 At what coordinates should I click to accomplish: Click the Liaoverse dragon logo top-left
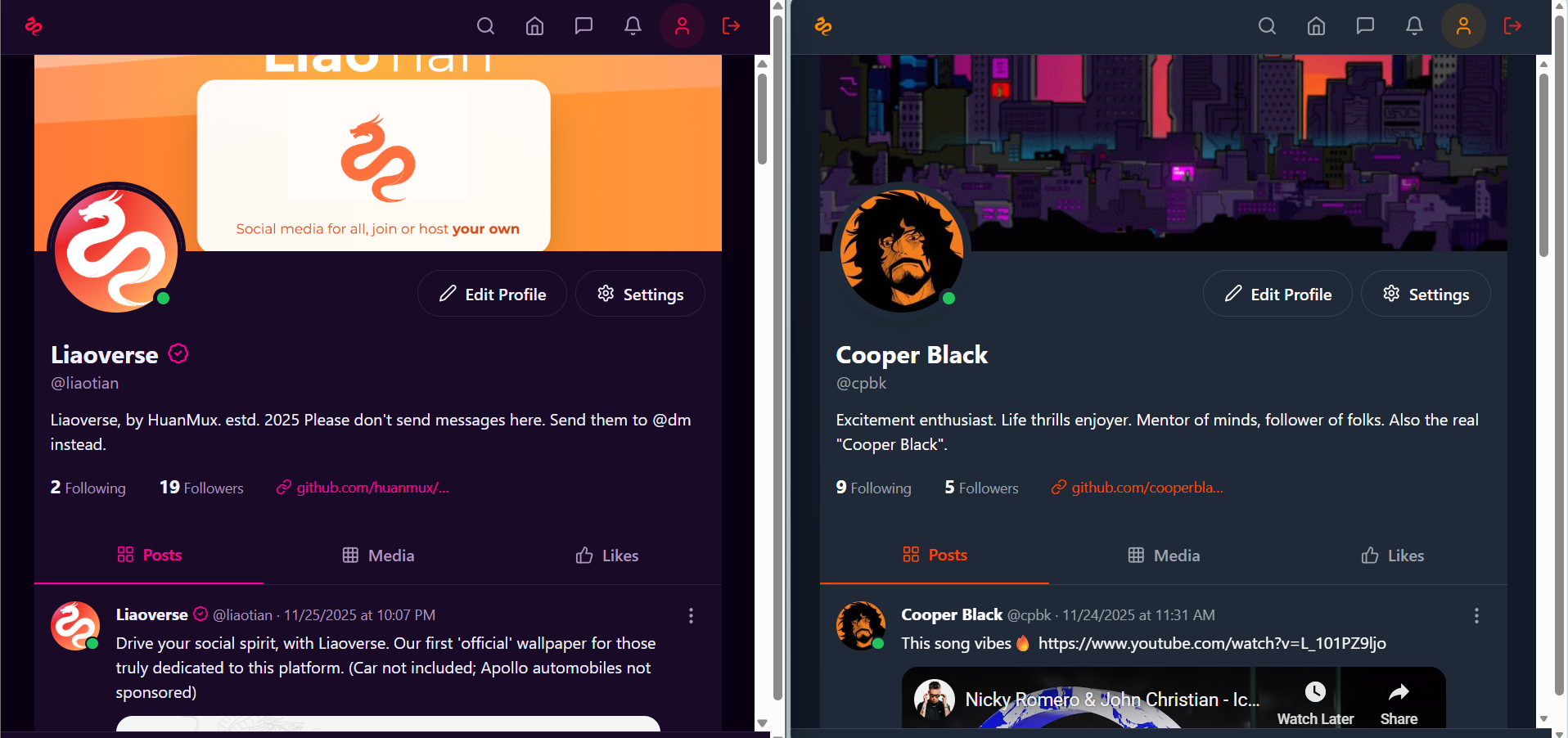click(33, 25)
